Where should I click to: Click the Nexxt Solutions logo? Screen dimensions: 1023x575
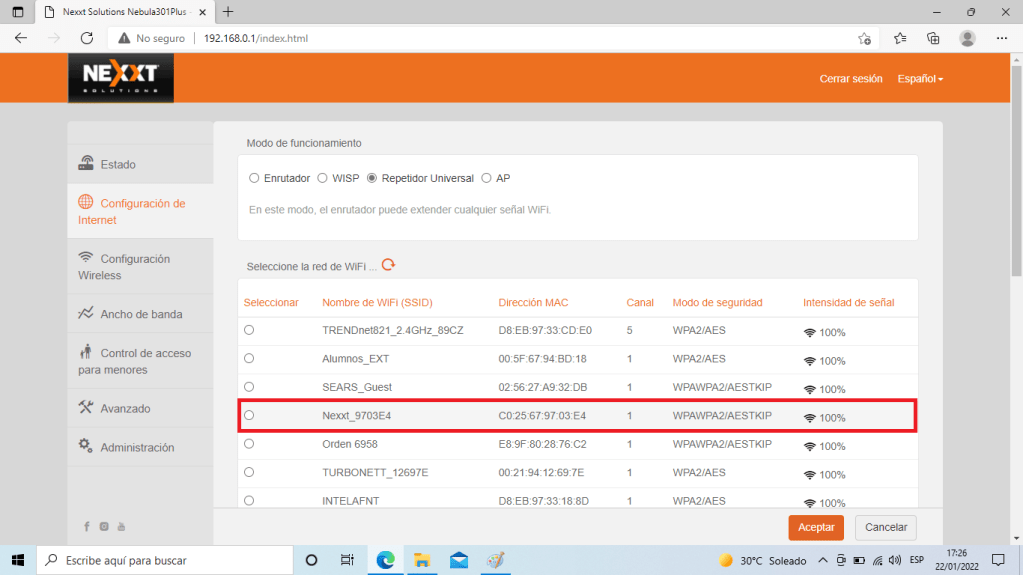coord(120,78)
